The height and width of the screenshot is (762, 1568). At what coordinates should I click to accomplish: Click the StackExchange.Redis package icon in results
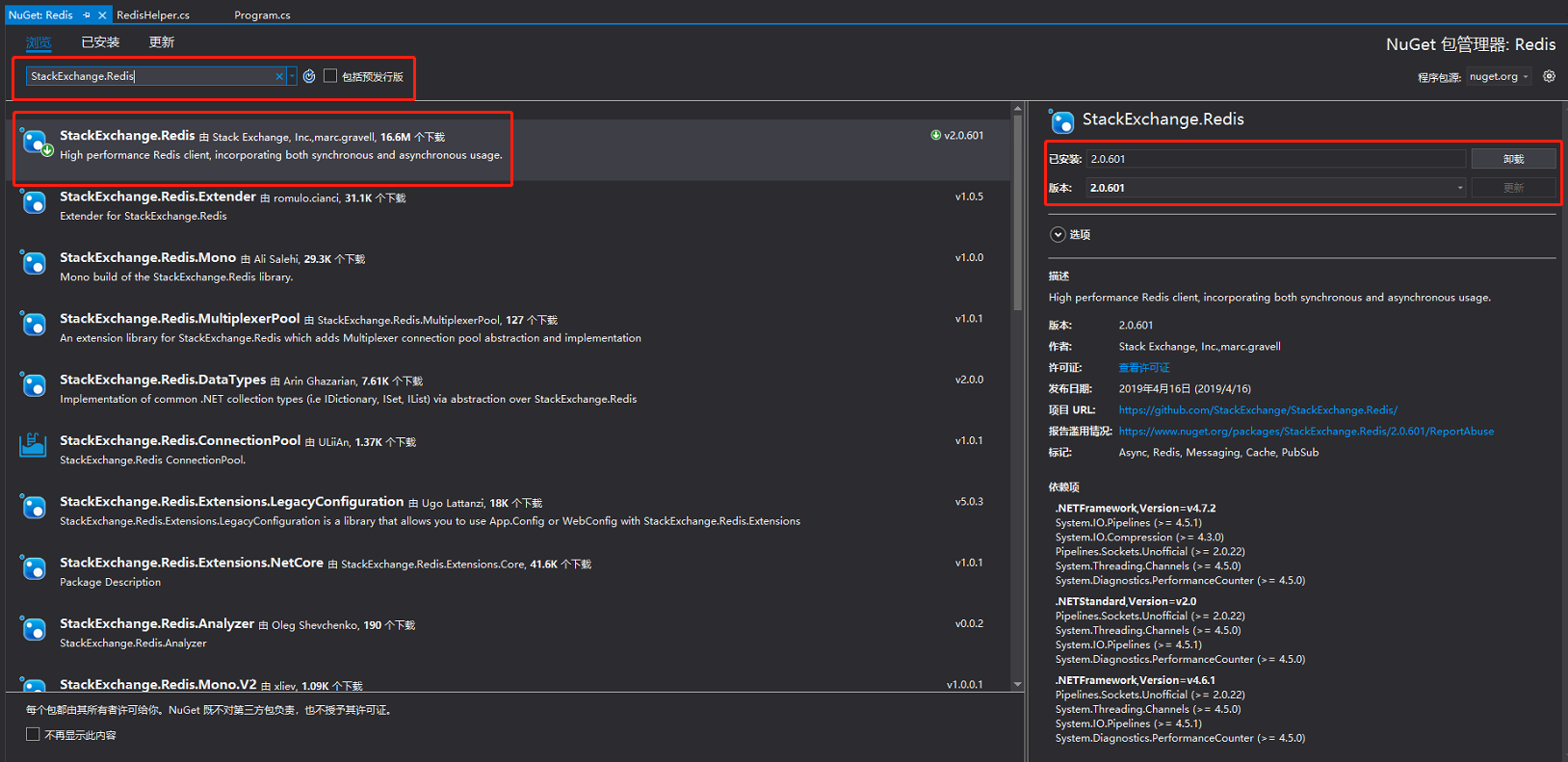pos(35,143)
